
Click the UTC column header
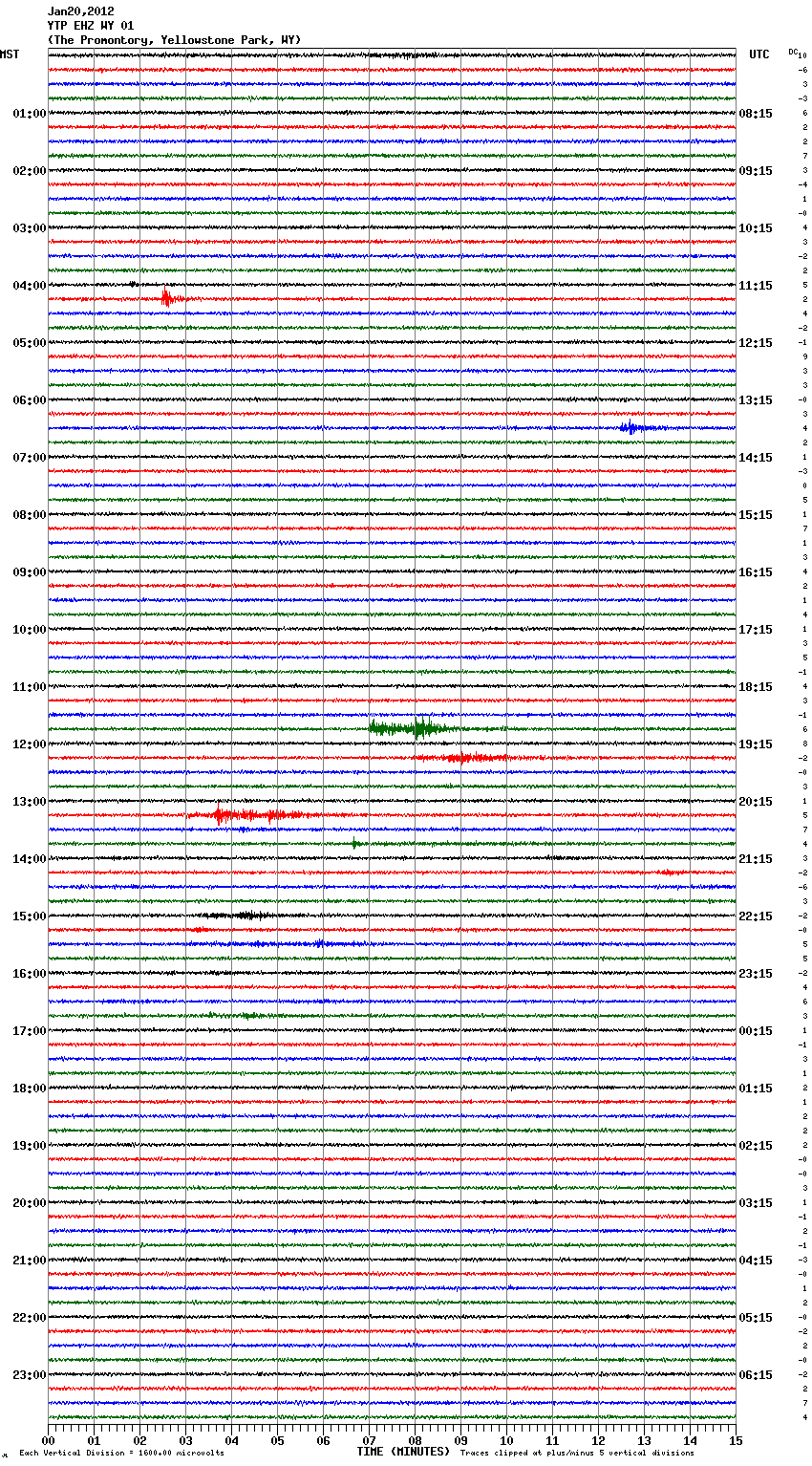pyautogui.click(x=759, y=54)
